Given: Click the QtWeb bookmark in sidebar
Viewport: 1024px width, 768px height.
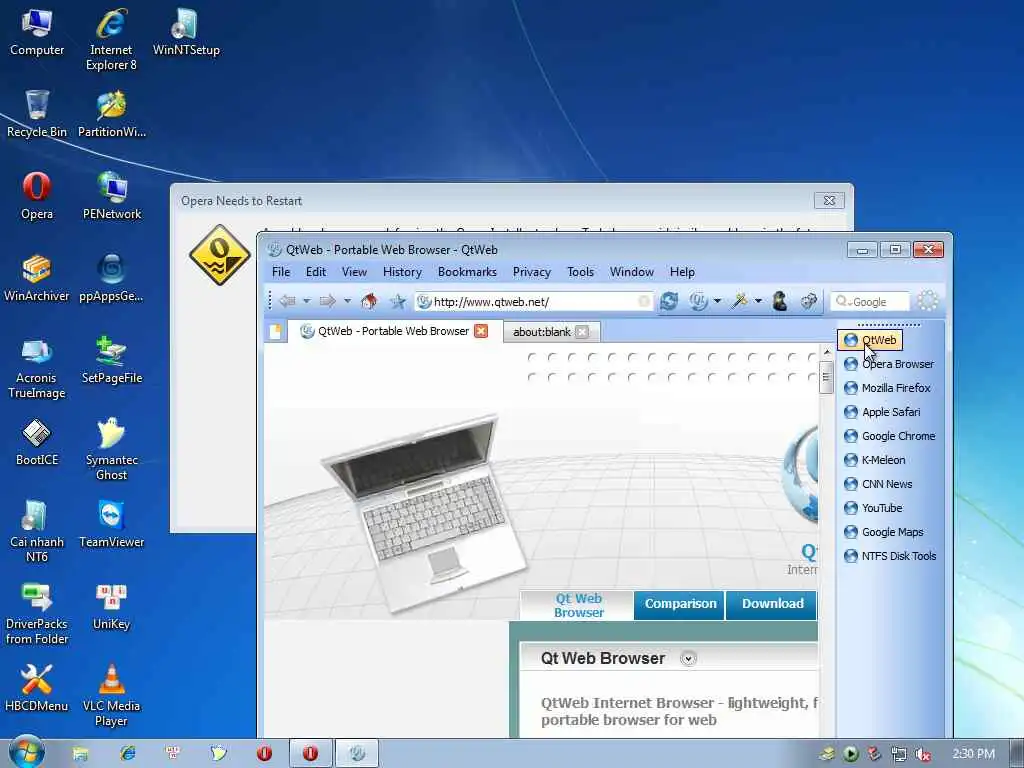Looking at the screenshot, I should pos(870,340).
